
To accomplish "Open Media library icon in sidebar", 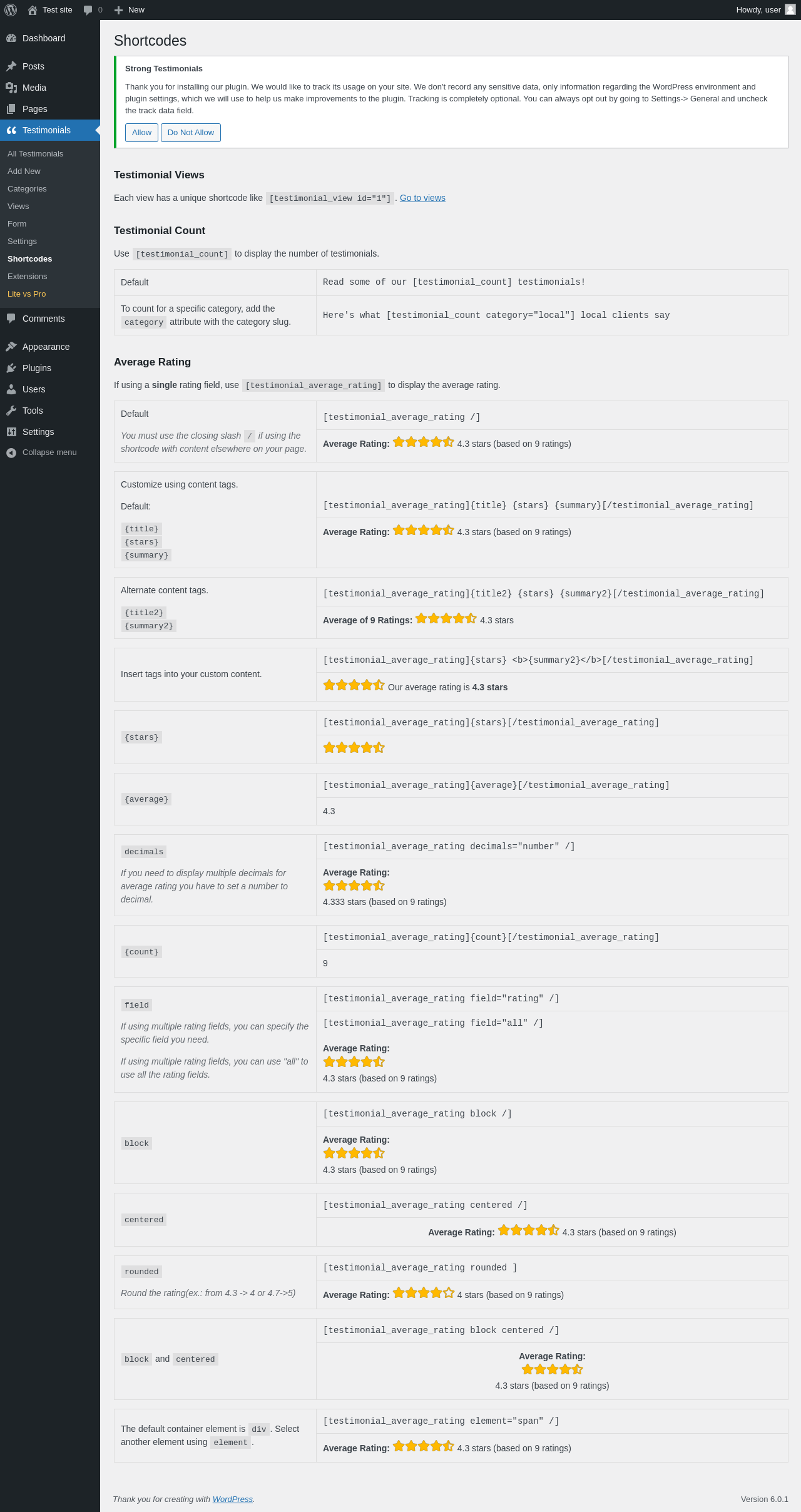I will click(11, 88).
